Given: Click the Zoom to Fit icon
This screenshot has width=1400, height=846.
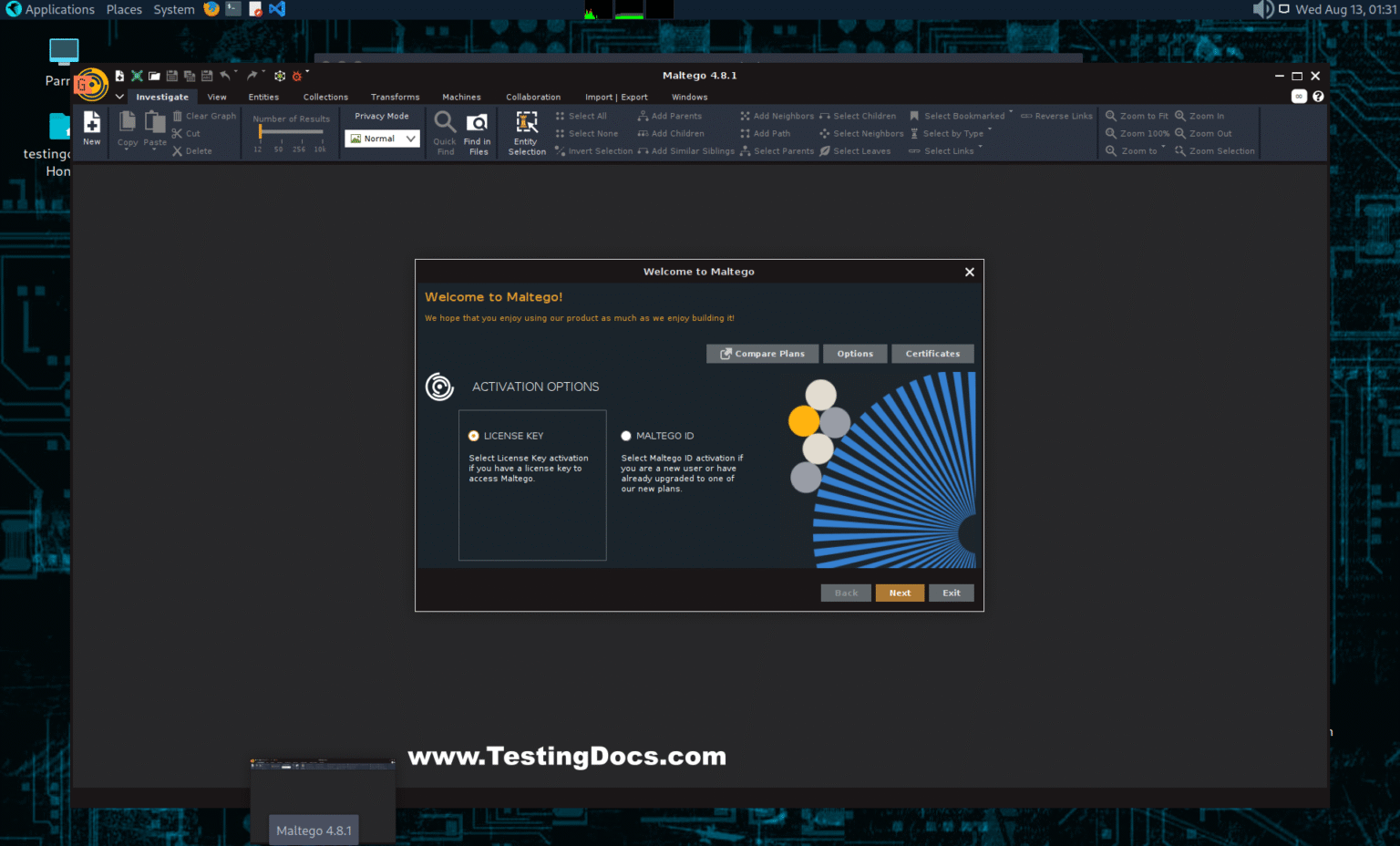Looking at the screenshot, I should pos(1137,115).
